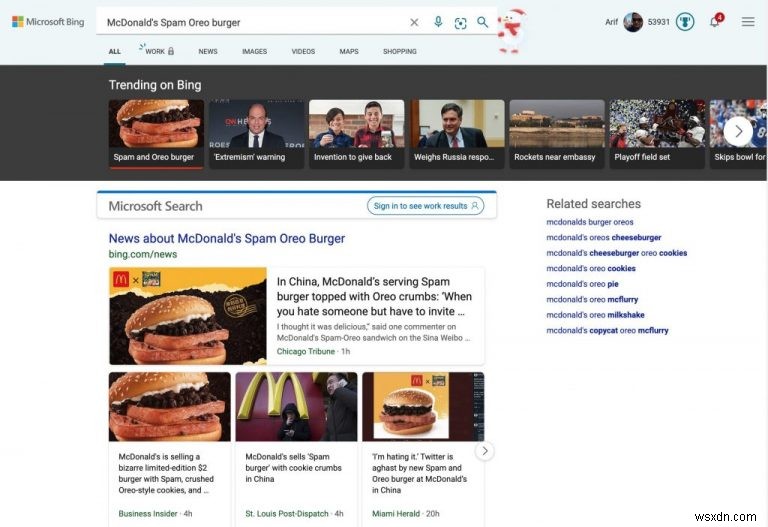
Task: Open Miami Herald burger image card
Action: pos(423,407)
